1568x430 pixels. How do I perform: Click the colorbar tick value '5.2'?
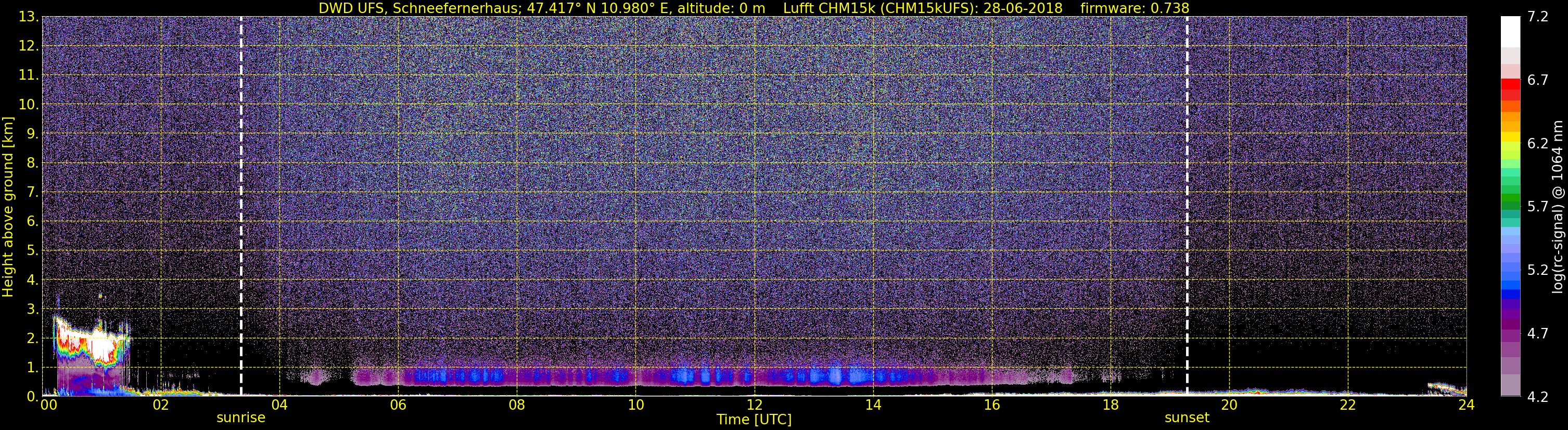coord(1538,270)
